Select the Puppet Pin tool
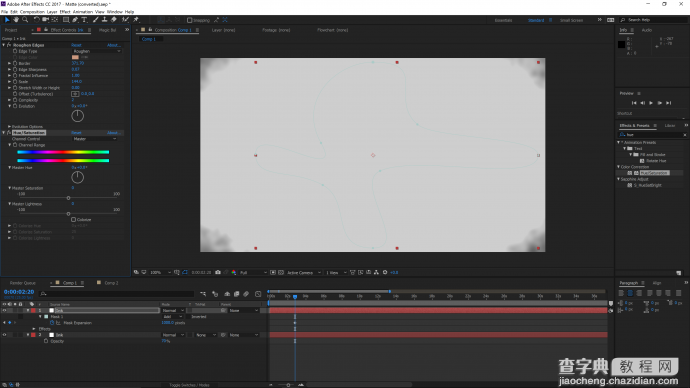The width and height of the screenshot is (690, 388). point(136,20)
